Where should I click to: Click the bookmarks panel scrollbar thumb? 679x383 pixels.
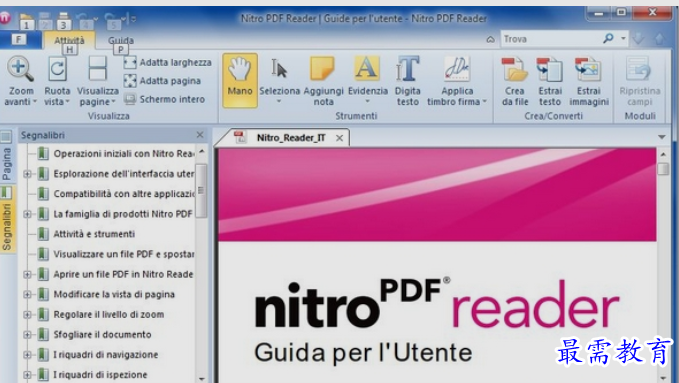[x=201, y=190]
